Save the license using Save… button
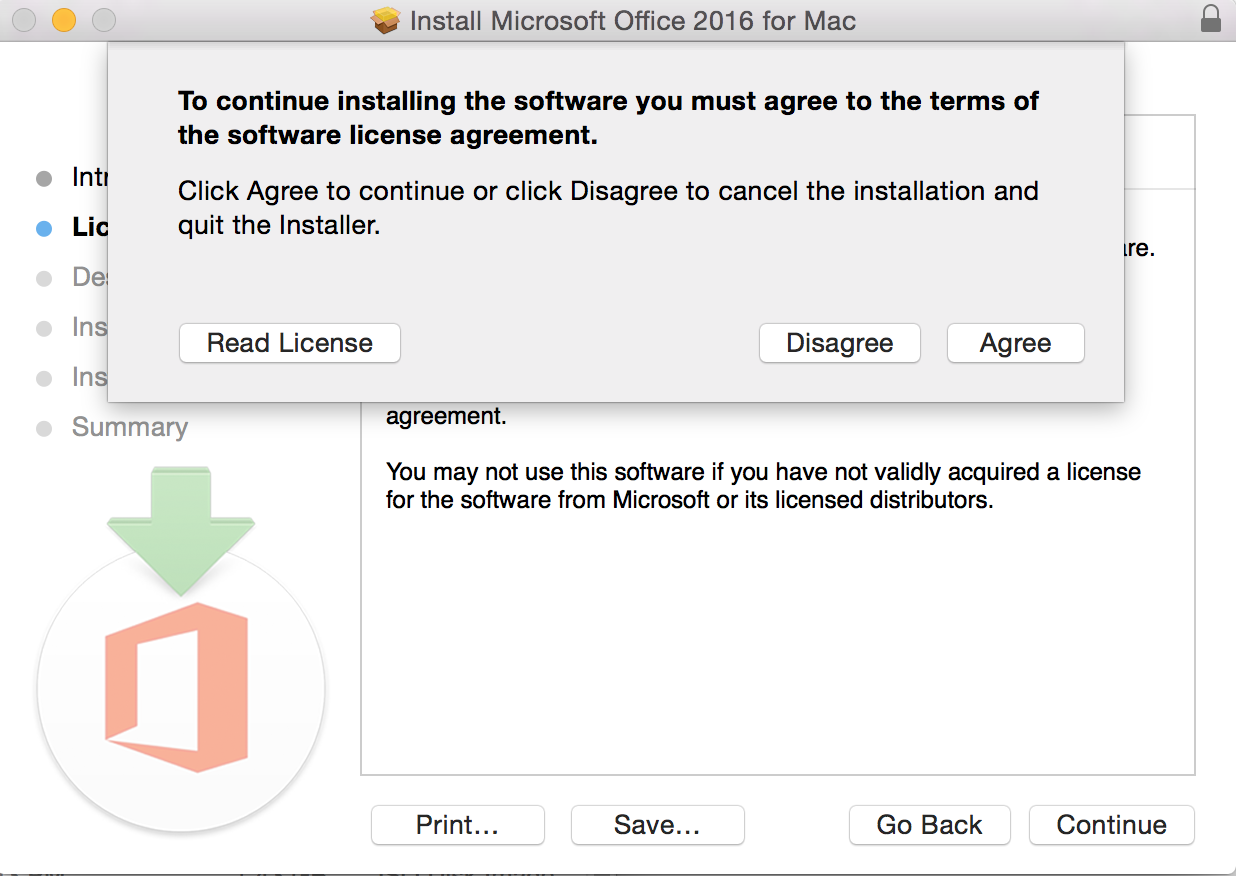This screenshot has width=1236, height=876. point(658,825)
